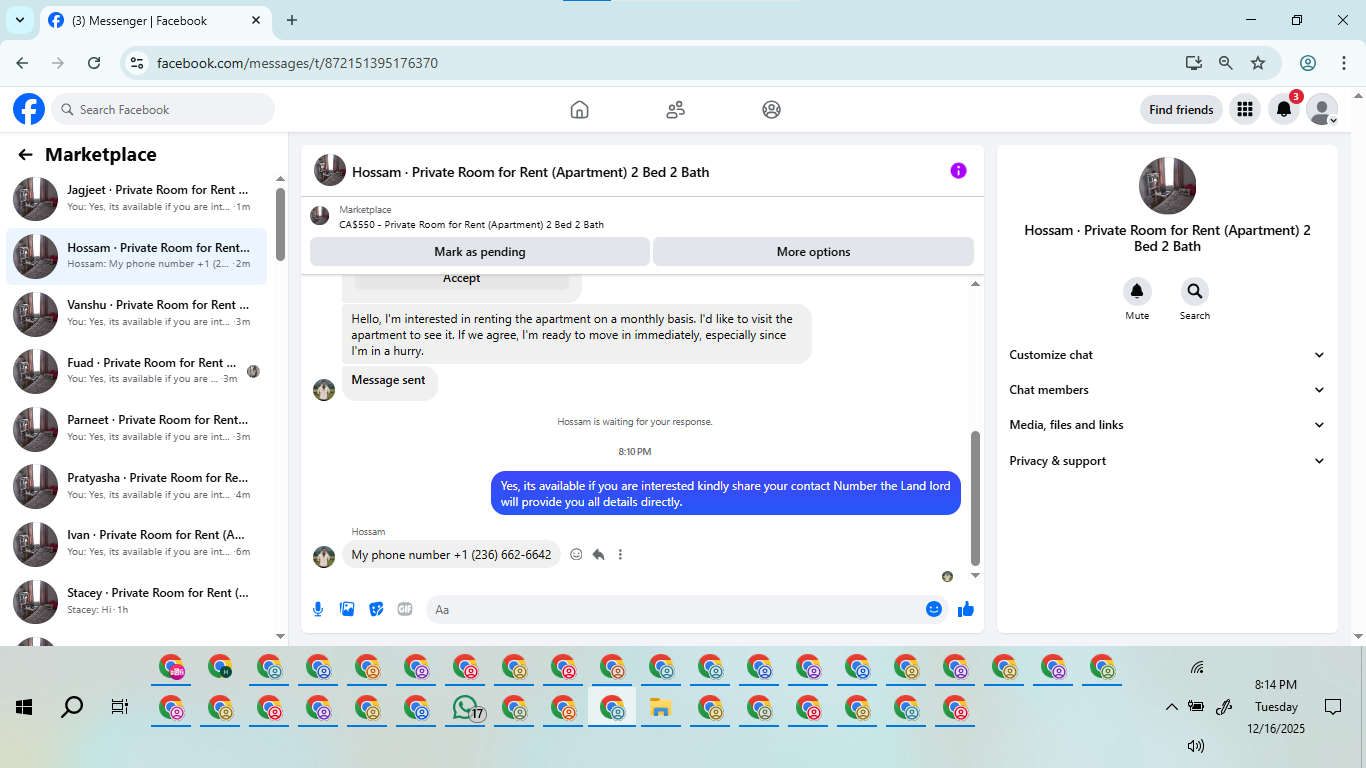The width and height of the screenshot is (1366, 768).
Task: Bookmark this page with star icon
Action: pyautogui.click(x=1258, y=63)
